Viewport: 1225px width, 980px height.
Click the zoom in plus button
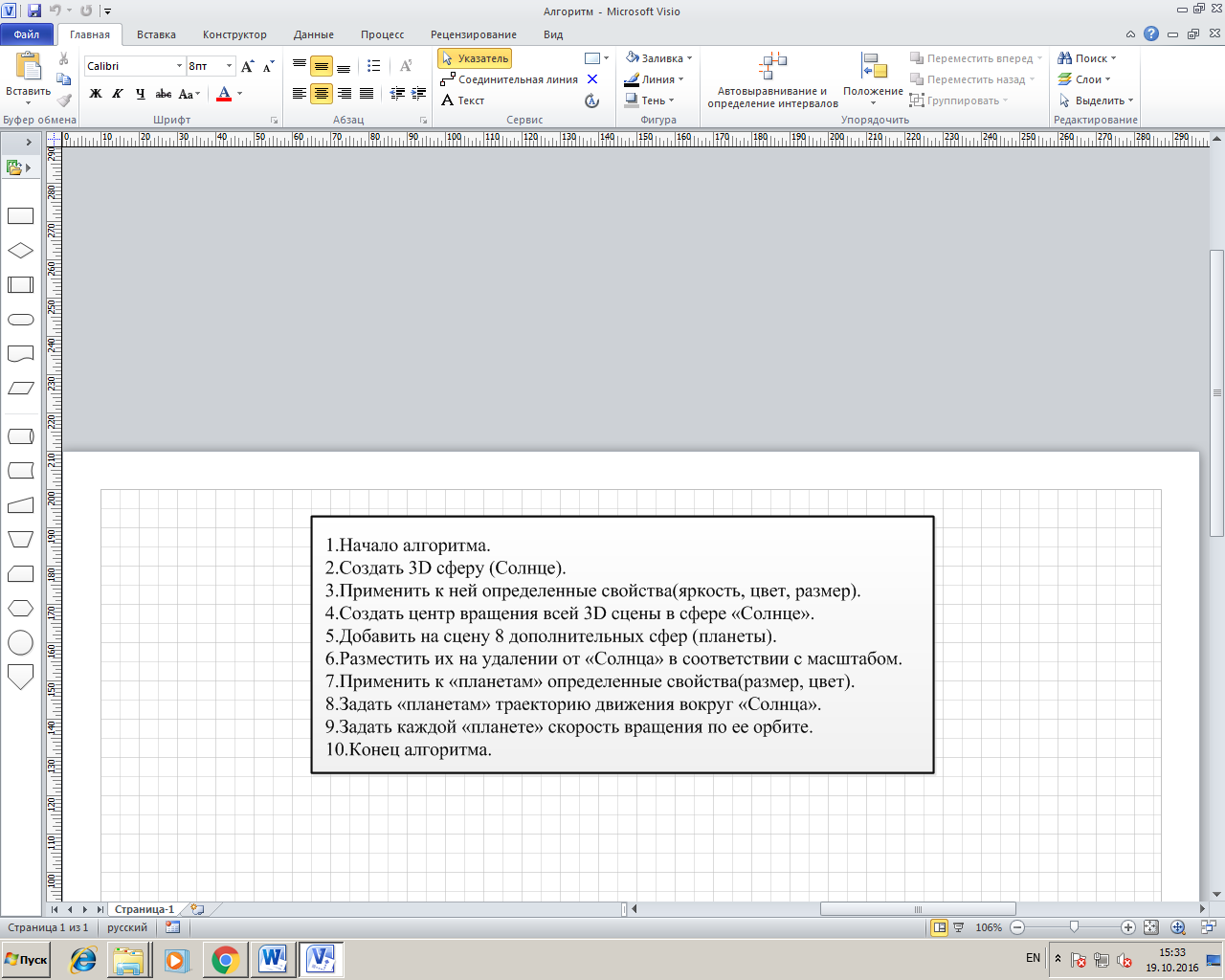pos(1128,927)
